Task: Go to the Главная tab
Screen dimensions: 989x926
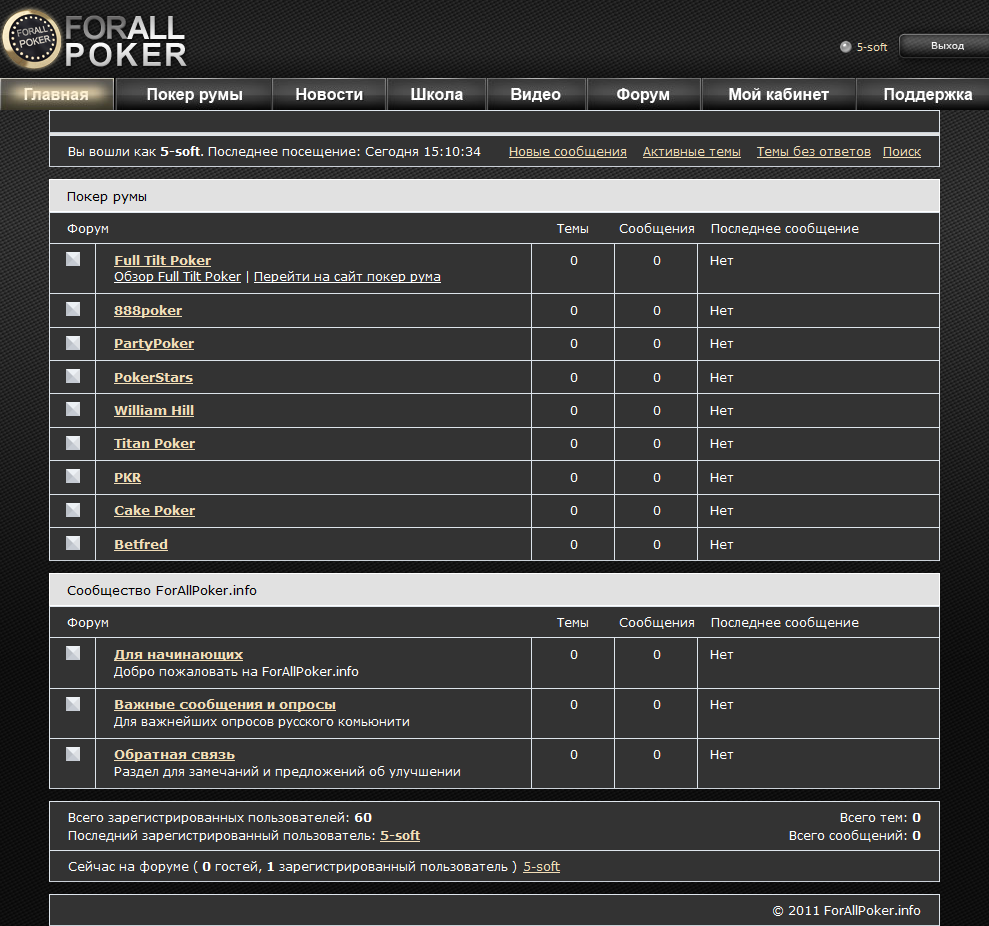Action: pos(57,95)
